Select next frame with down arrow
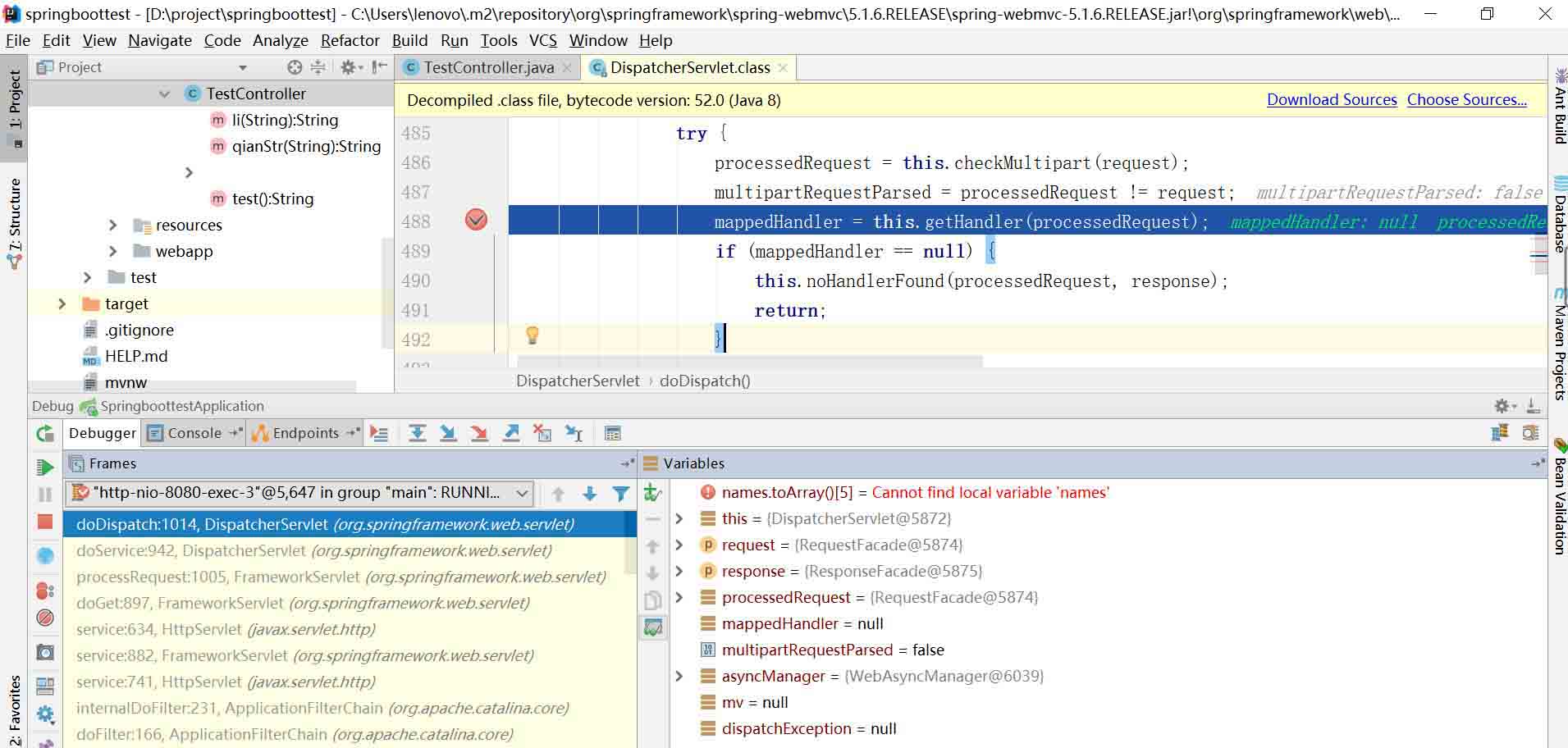This screenshot has height=748, width=1568. [589, 493]
